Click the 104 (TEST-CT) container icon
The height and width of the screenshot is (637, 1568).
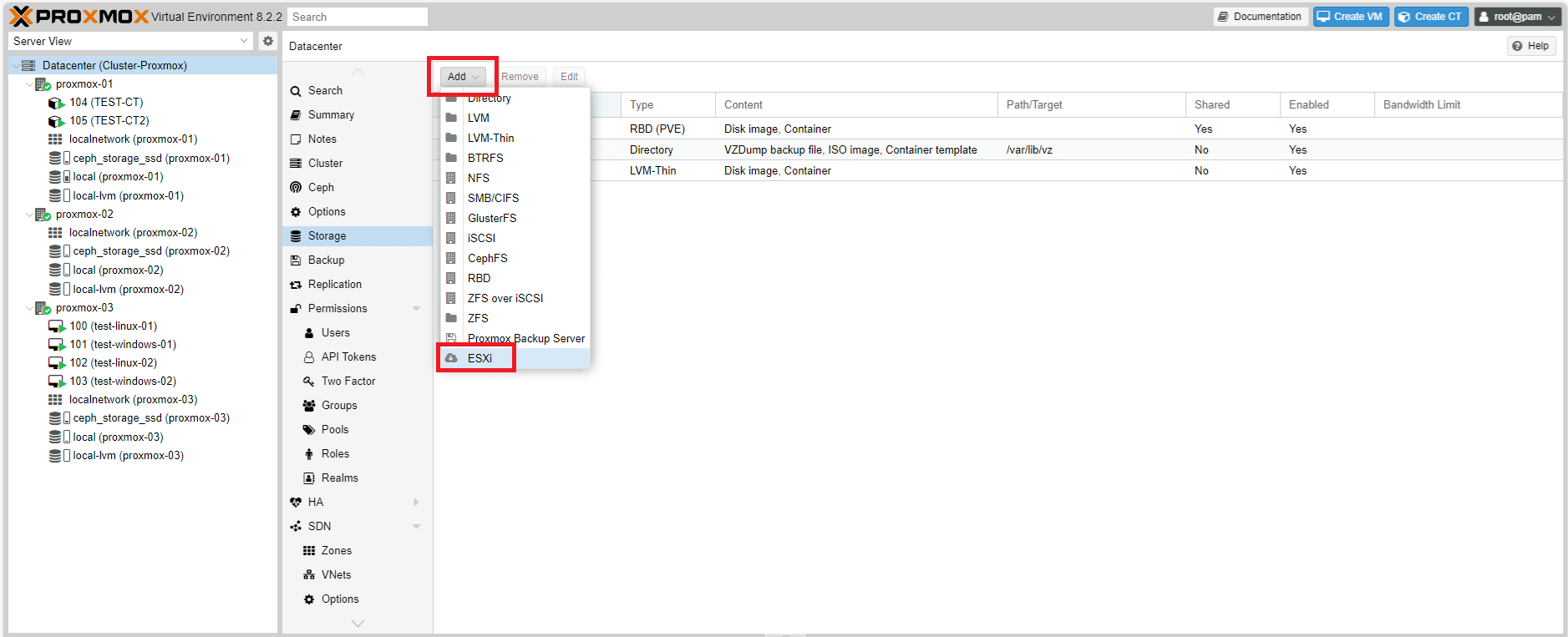[57, 103]
